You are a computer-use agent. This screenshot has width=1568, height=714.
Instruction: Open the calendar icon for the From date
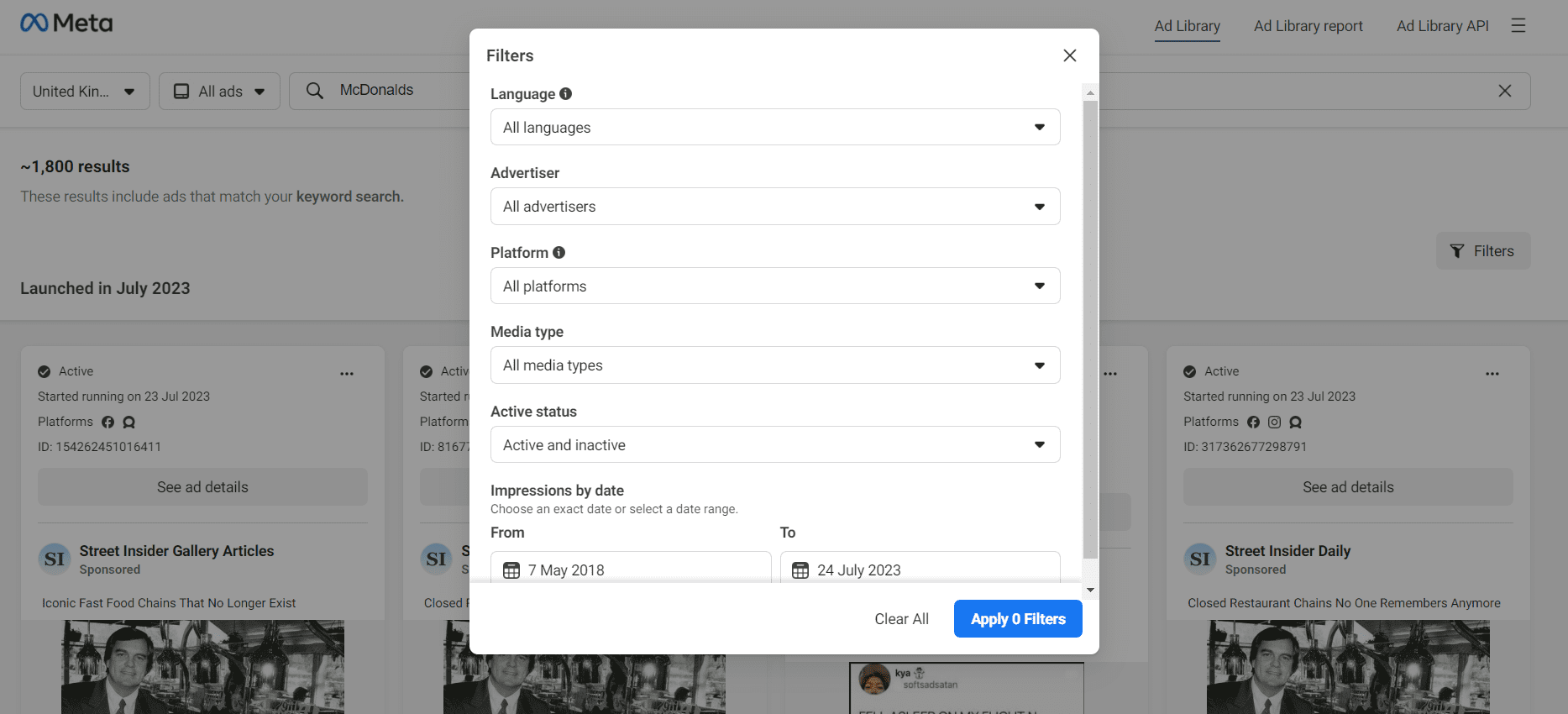511,570
